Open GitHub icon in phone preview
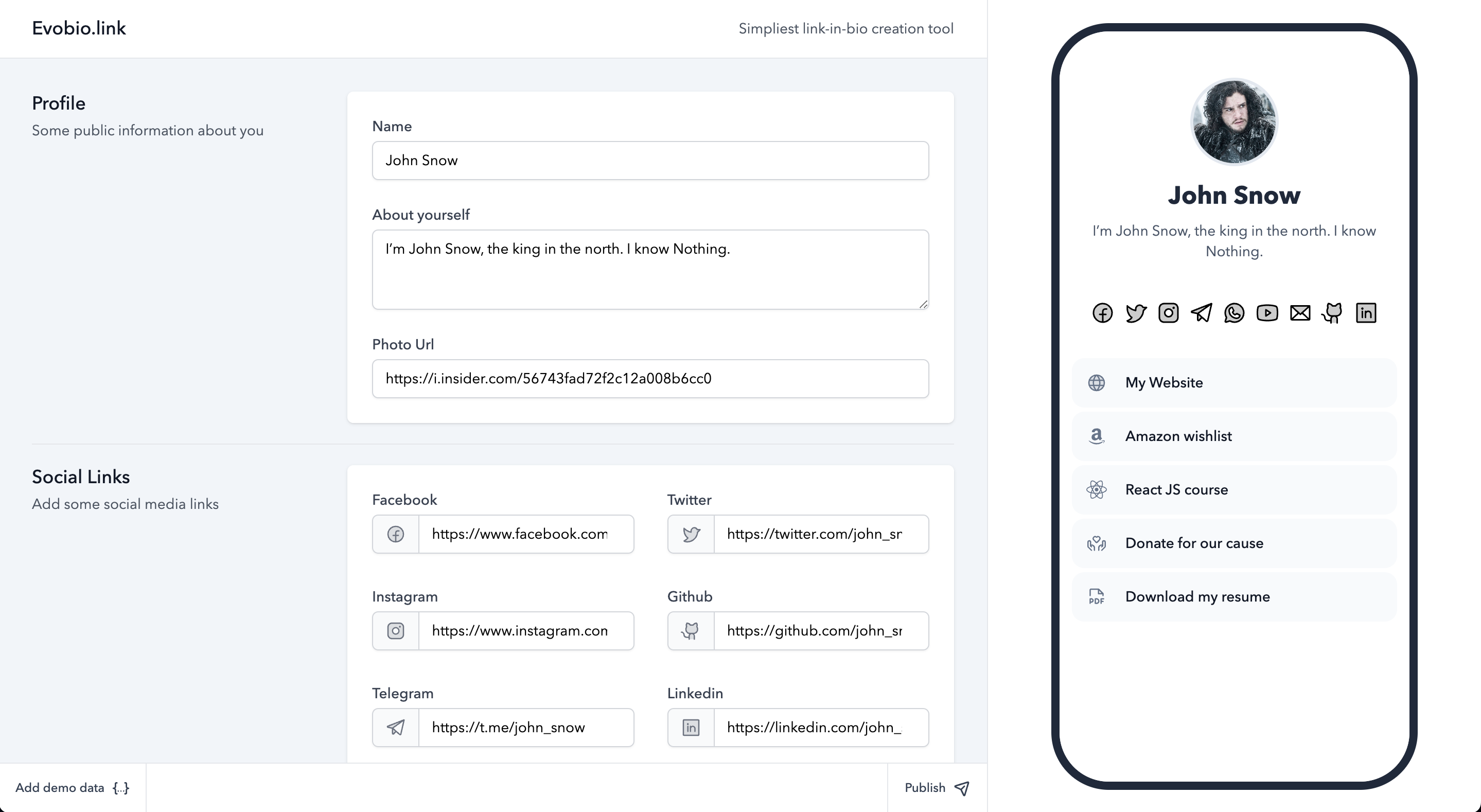 point(1333,313)
